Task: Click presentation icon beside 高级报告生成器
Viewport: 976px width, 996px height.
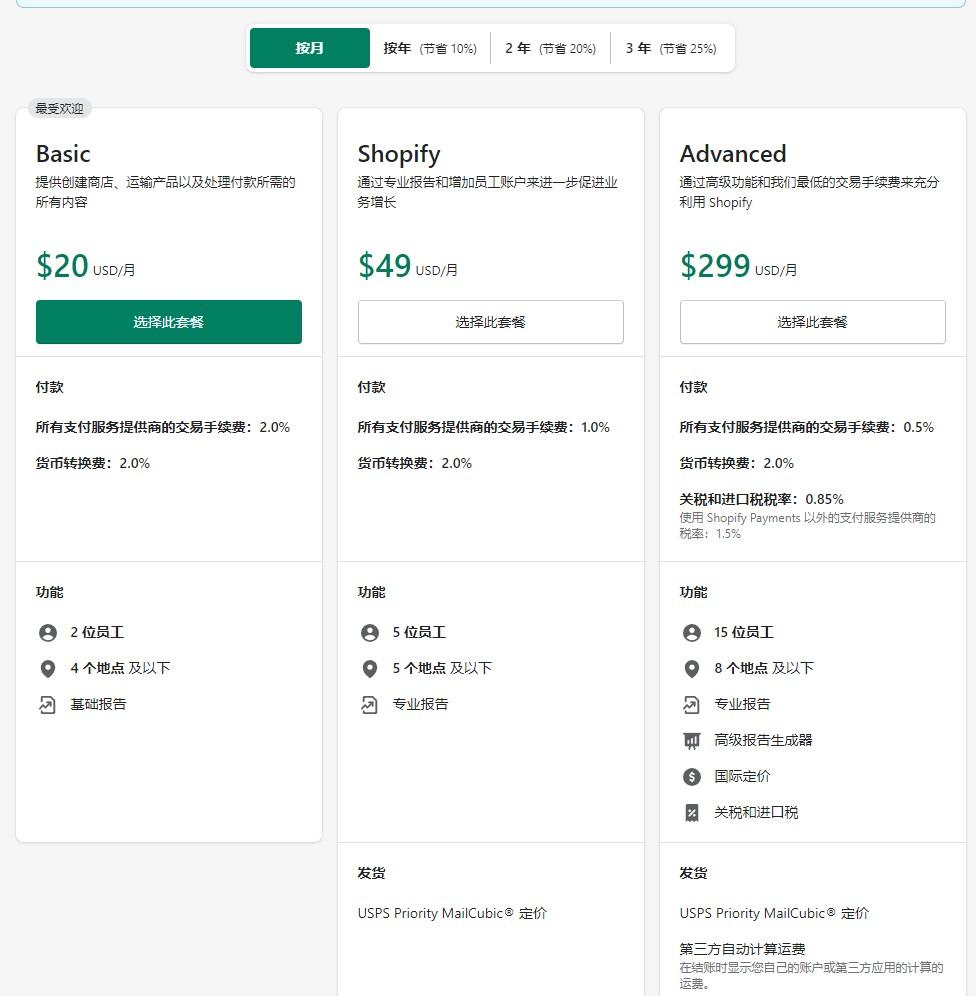Action: point(692,741)
